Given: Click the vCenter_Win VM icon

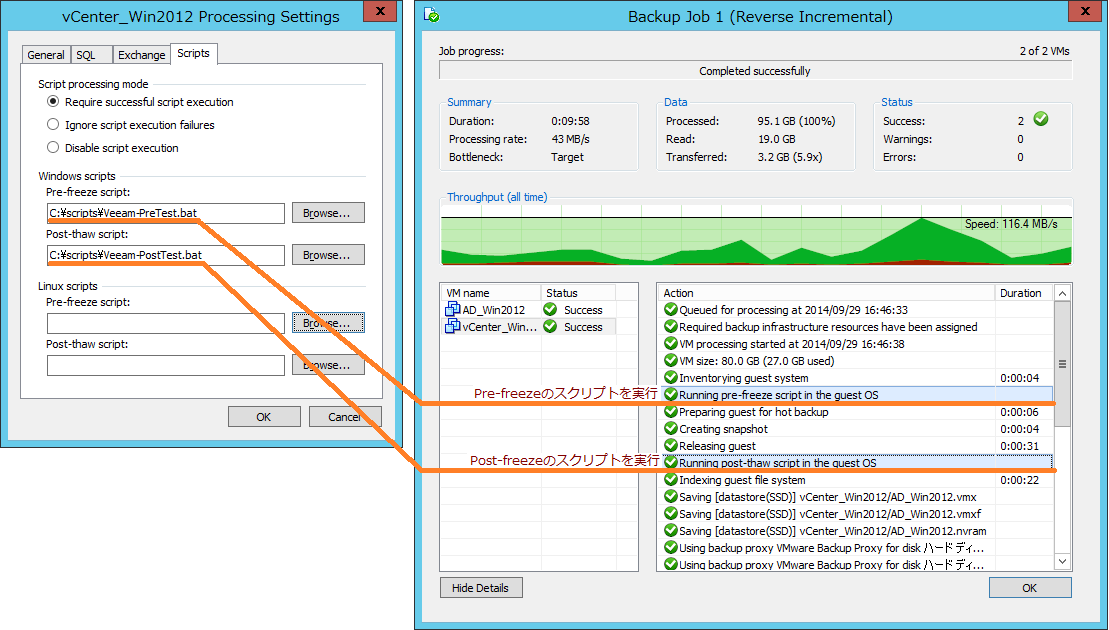Looking at the screenshot, I should click(x=453, y=327).
